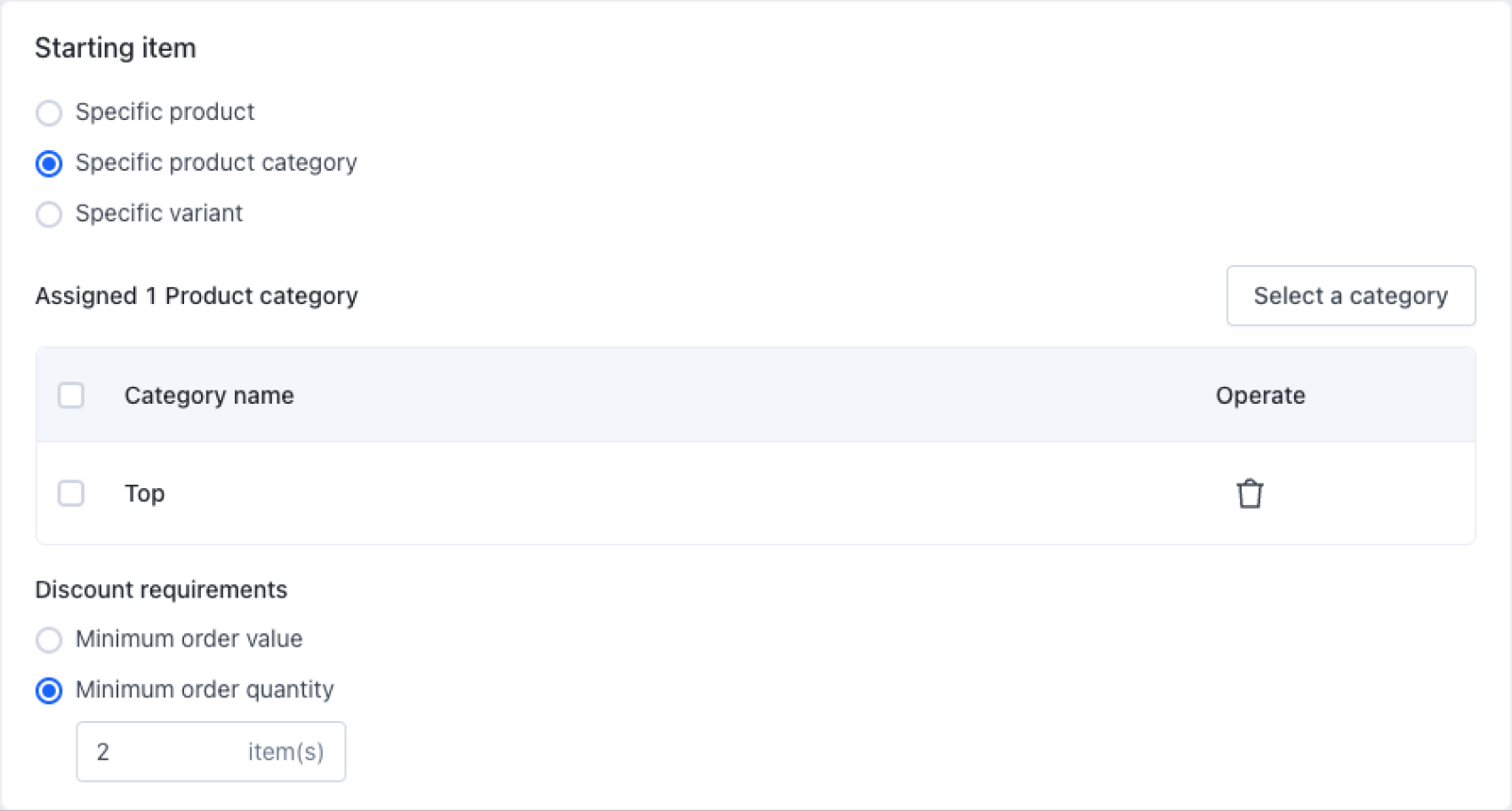The width and height of the screenshot is (1512, 811).
Task: Click the Discount requirements section heading
Action: coord(161,590)
